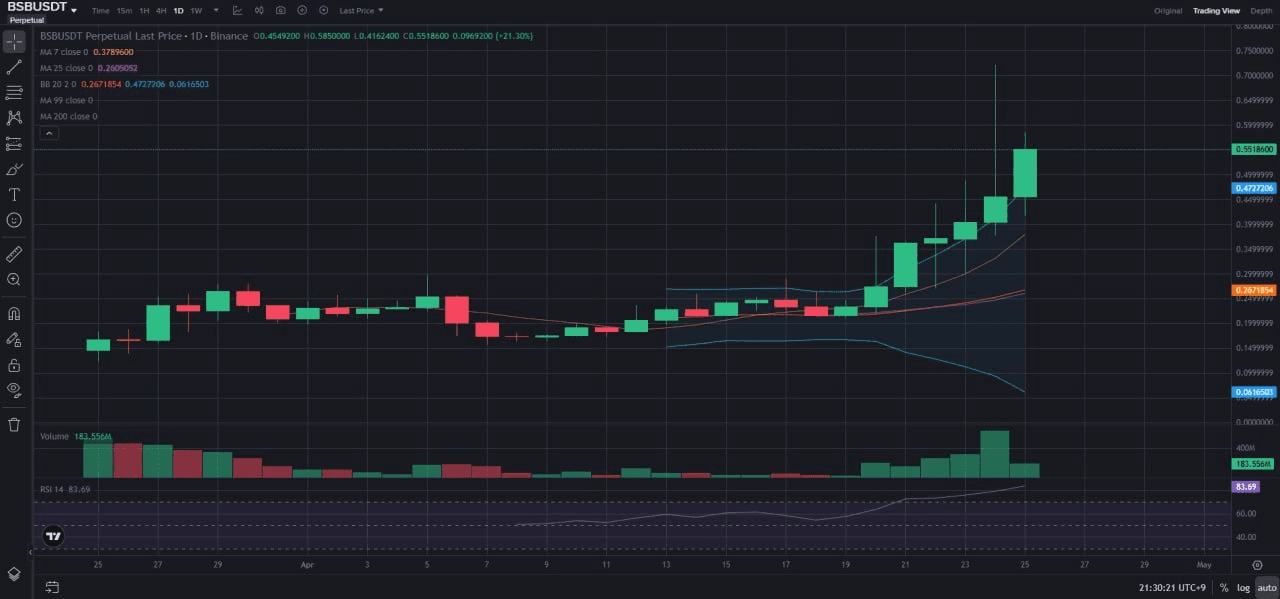Toggle log scale mode
This screenshot has height=599, width=1280.
pyautogui.click(x=1243, y=588)
